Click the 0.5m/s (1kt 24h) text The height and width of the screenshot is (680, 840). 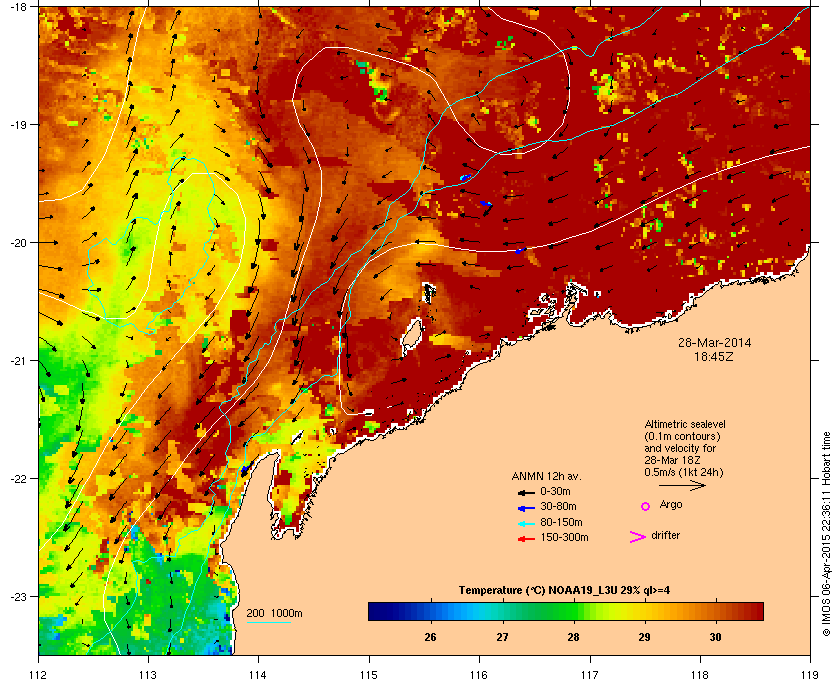coord(684,473)
